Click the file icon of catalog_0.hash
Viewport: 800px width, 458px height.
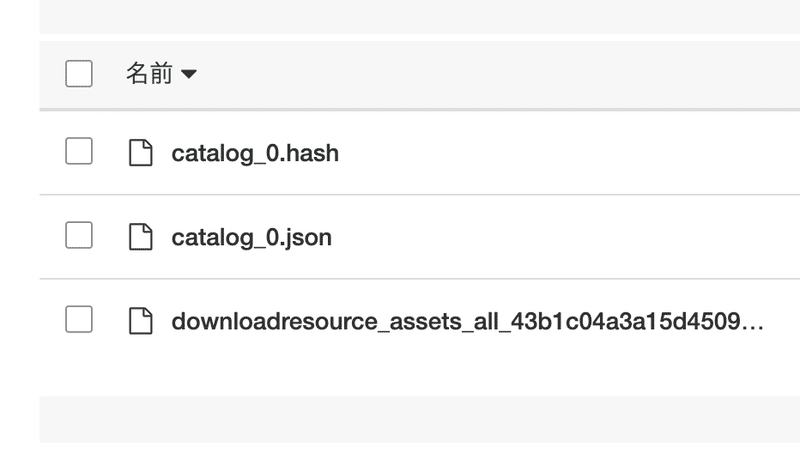click(x=142, y=153)
